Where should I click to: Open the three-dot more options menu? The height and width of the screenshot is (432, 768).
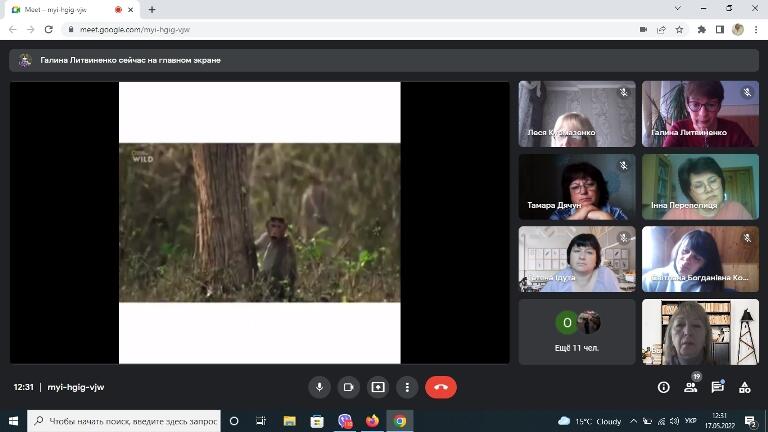[x=407, y=387]
